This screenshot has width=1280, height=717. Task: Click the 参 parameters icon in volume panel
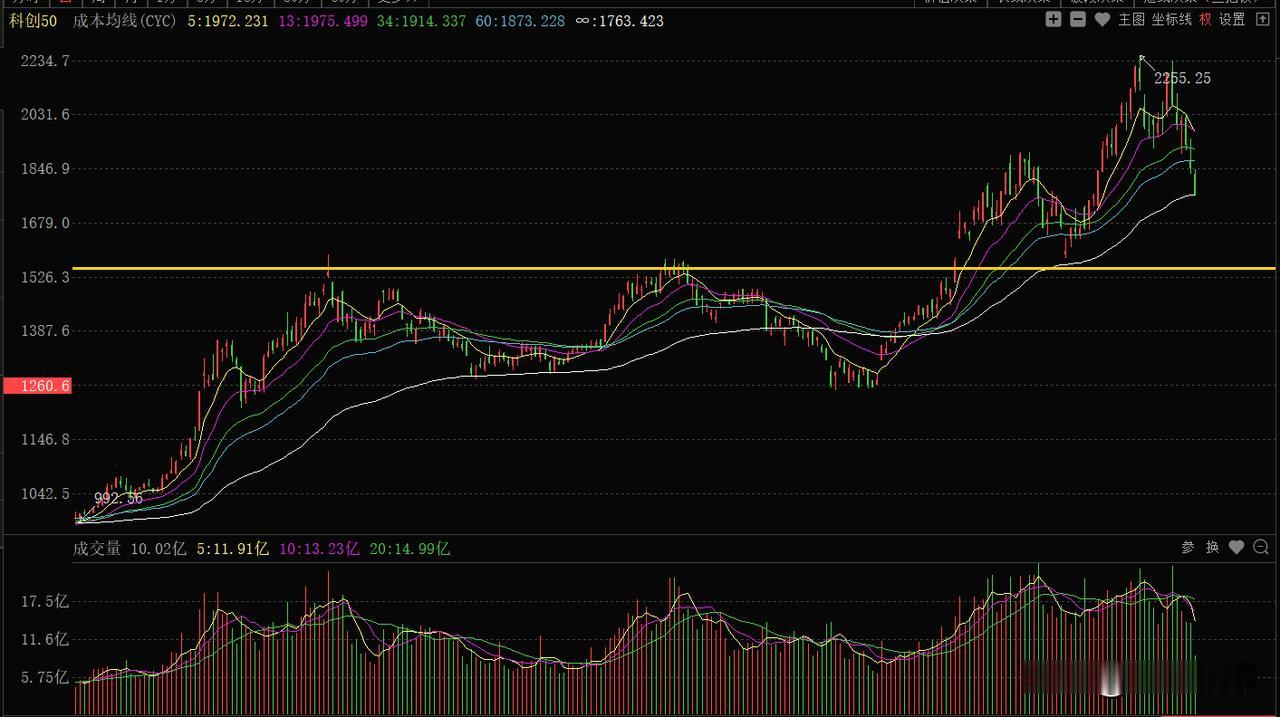click(1188, 547)
